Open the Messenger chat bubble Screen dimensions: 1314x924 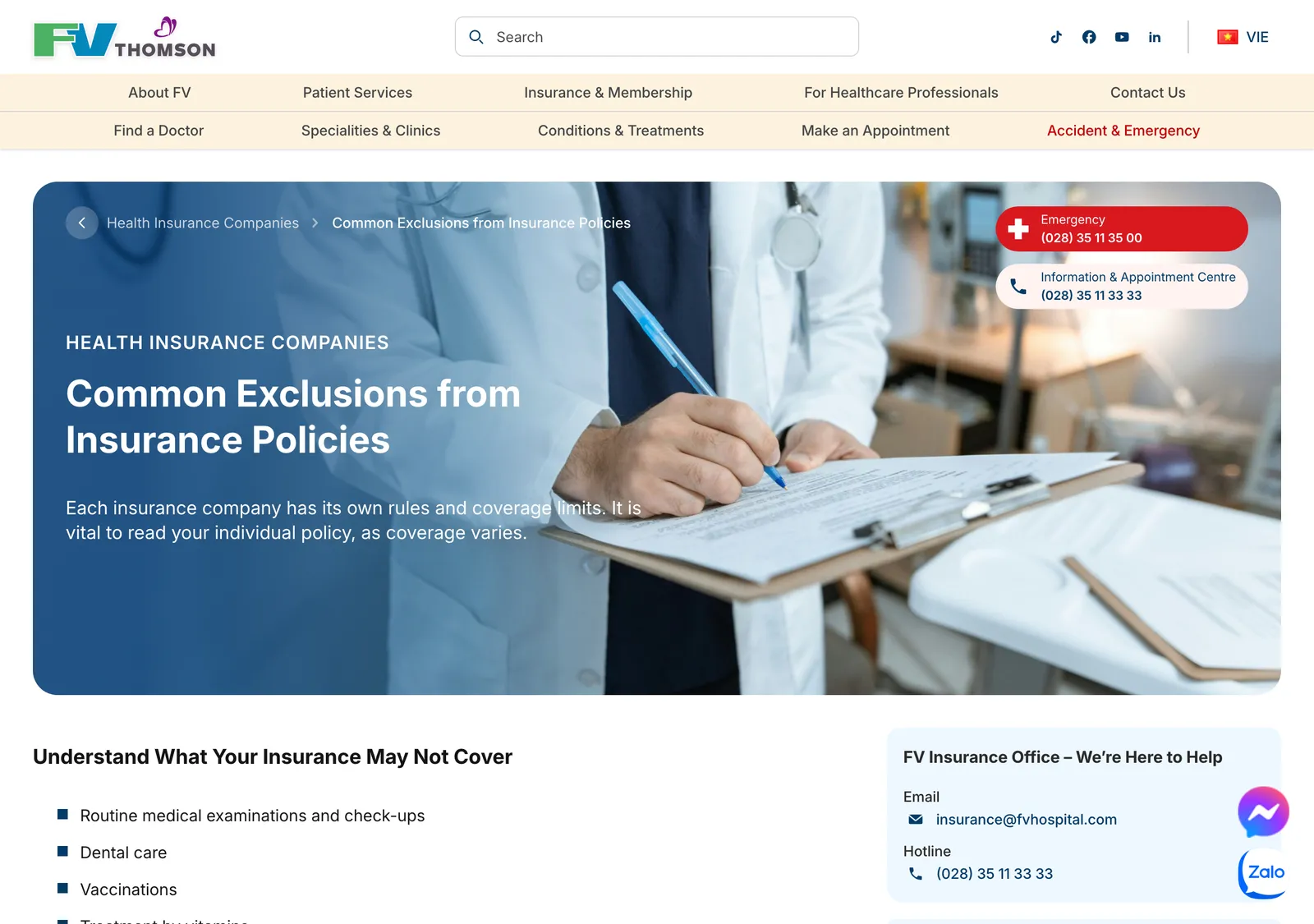click(1263, 812)
